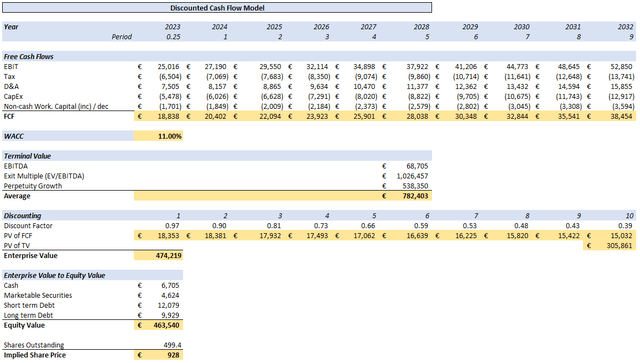Select the Period value 0.25
Image resolution: width=640 pixels, height=363 pixels.
173,37
